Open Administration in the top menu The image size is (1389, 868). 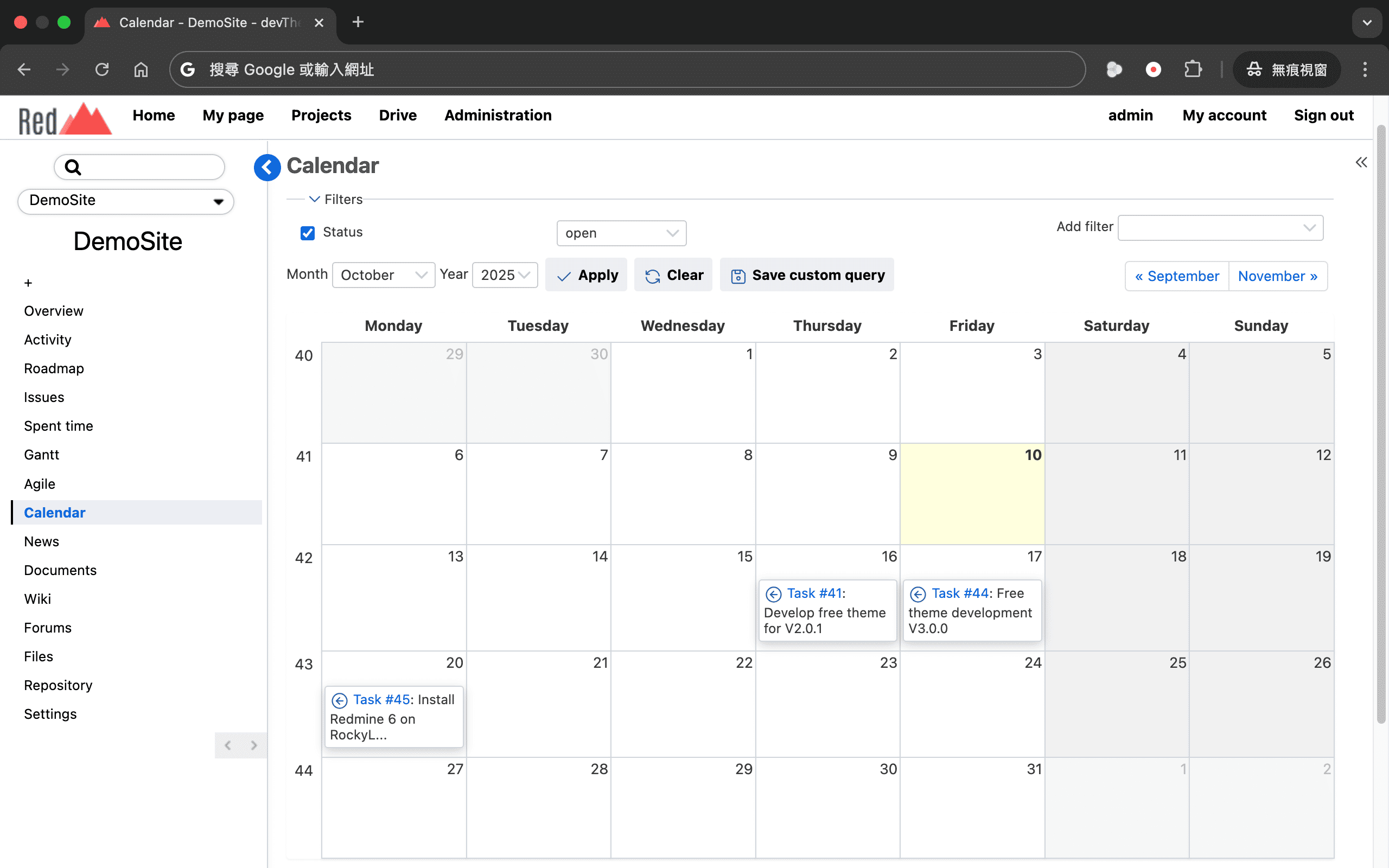(498, 116)
